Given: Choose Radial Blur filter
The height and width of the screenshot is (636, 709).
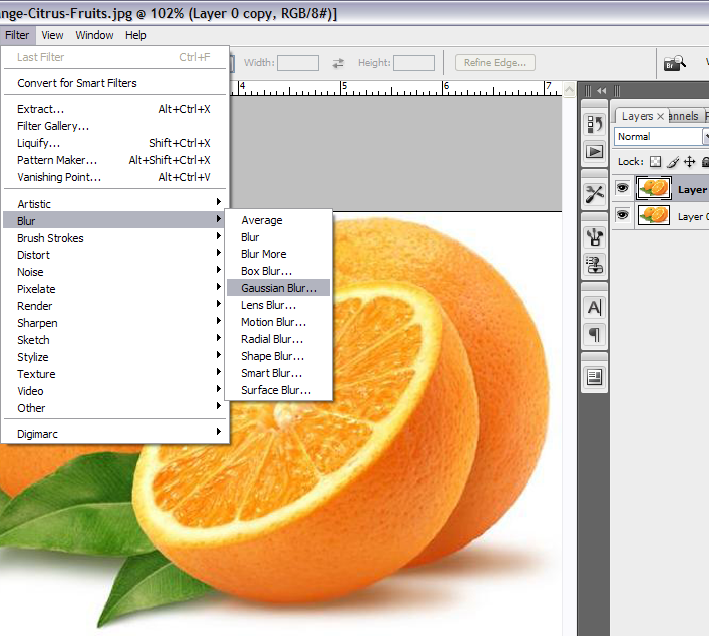Looking at the screenshot, I should click(279, 339).
